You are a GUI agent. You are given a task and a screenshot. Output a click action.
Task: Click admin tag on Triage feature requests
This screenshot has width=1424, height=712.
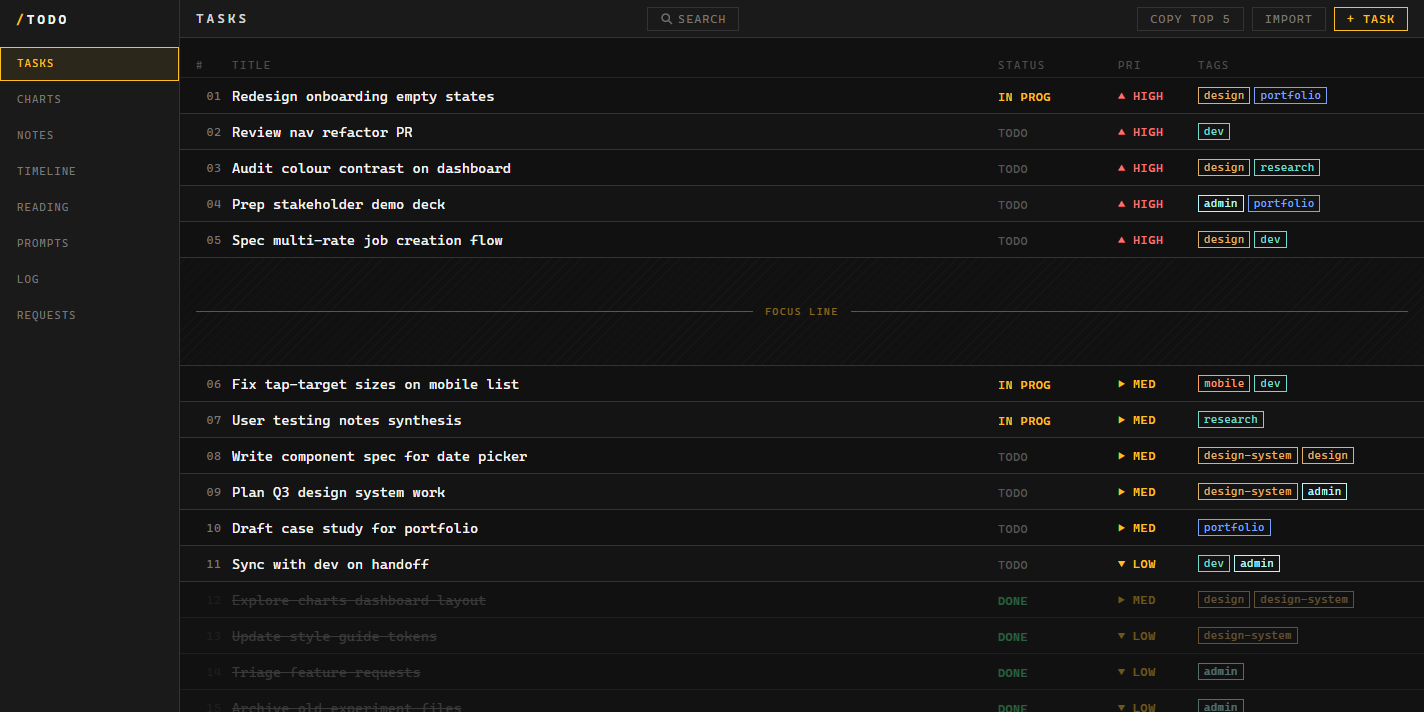1221,672
